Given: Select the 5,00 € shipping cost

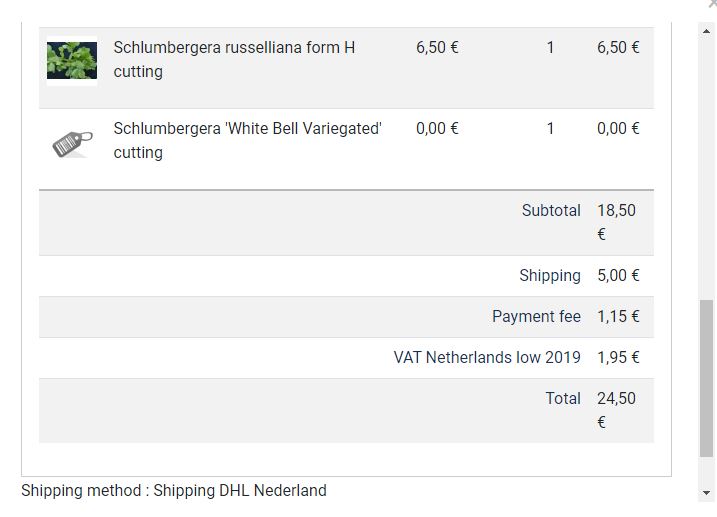Looking at the screenshot, I should pyautogui.click(x=618, y=276).
